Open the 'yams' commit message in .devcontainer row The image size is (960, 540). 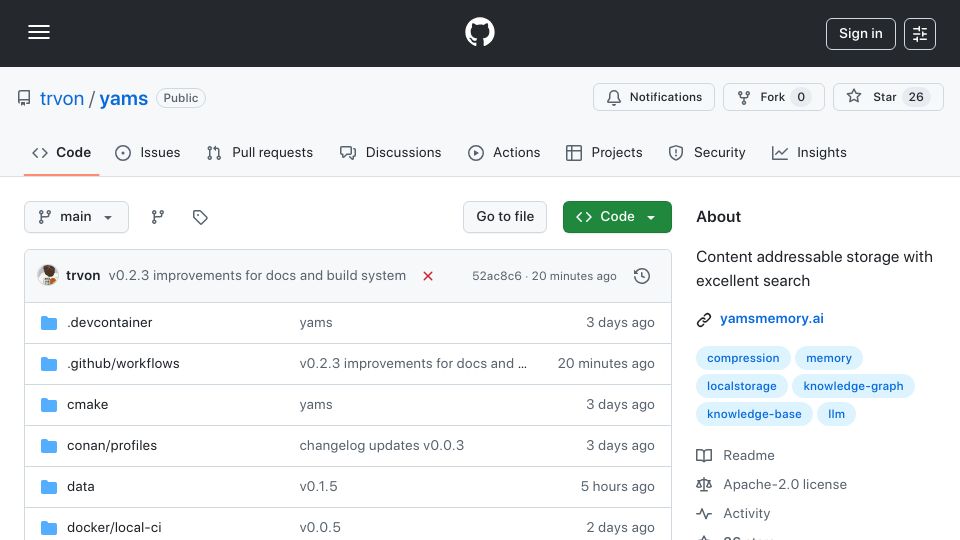pos(316,323)
